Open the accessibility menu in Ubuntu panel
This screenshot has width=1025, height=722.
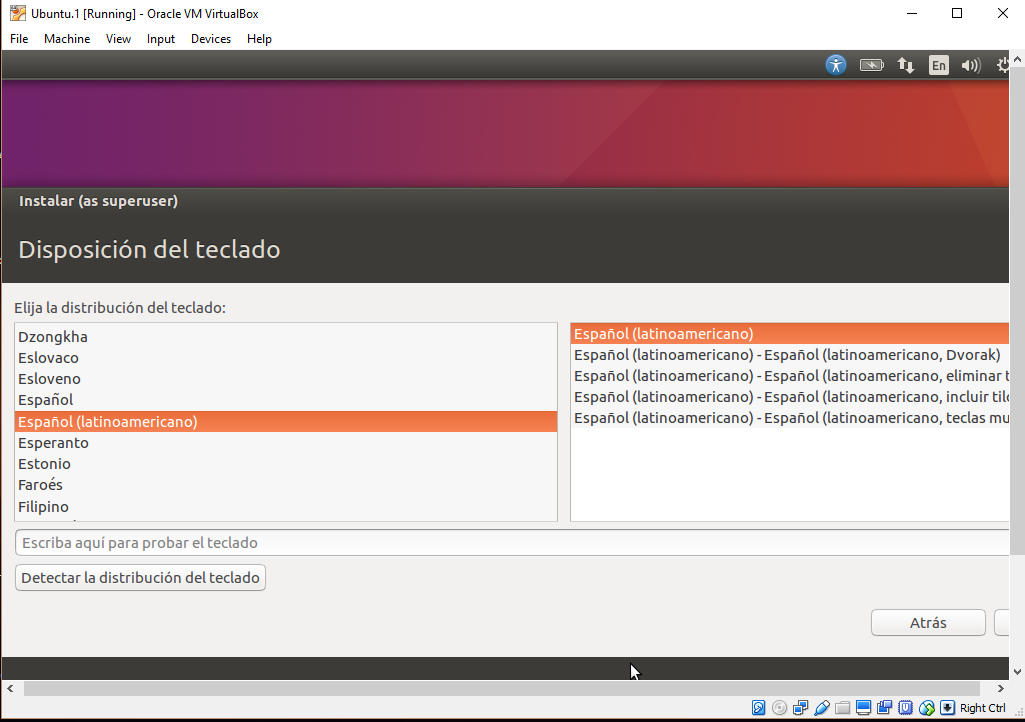pos(836,64)
